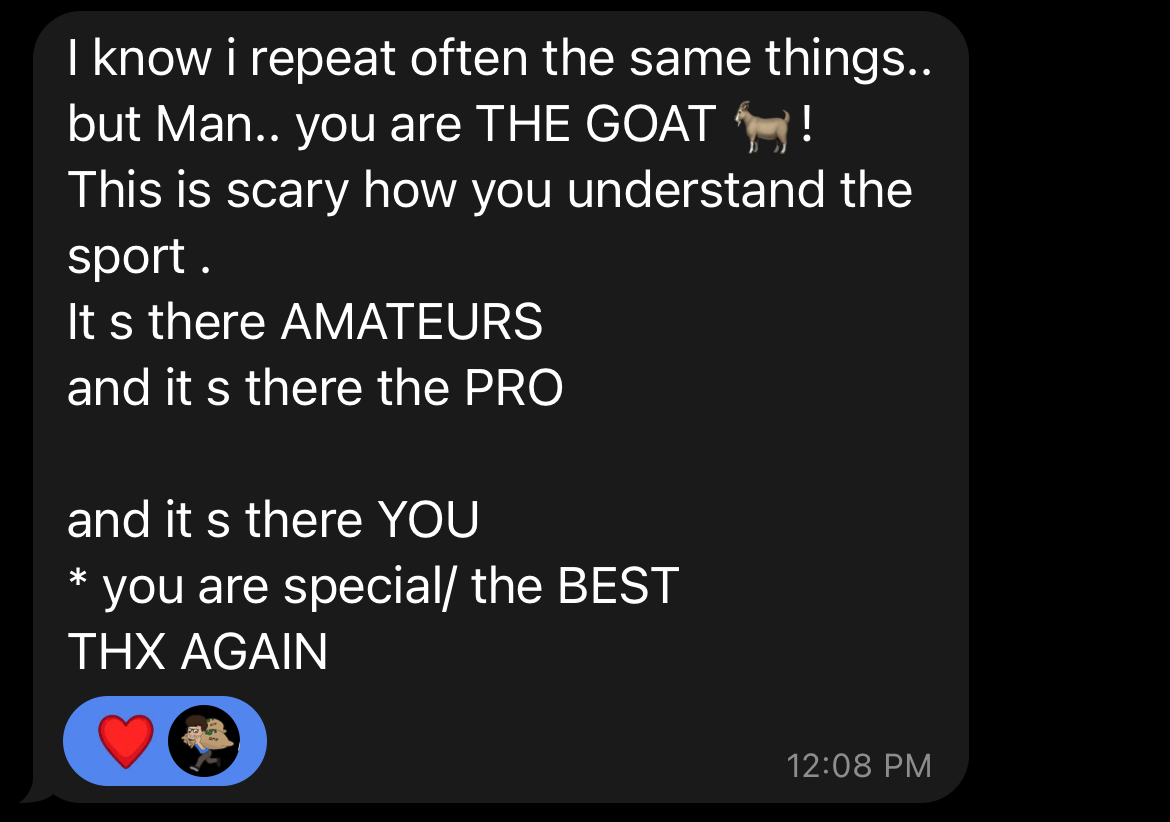Click the word BEST
Screen dimensions: 1170x822
click(x=619, y=586)
